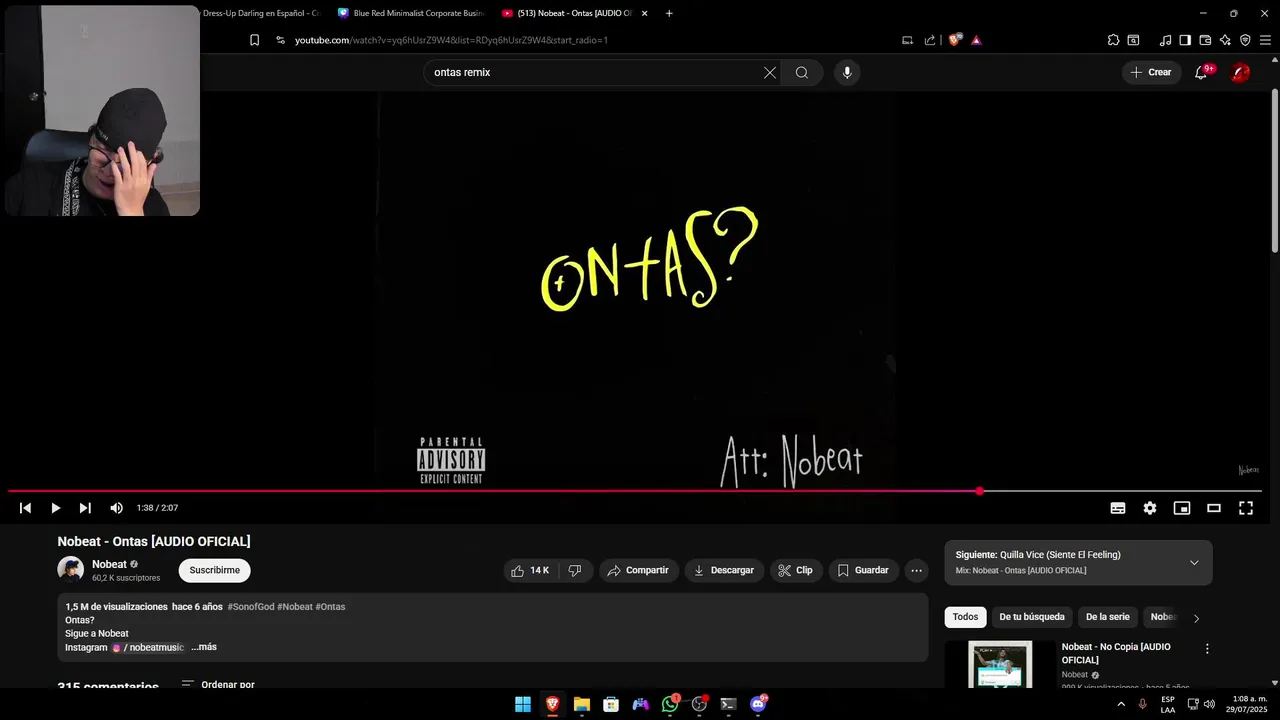1280x720 pixels.
Task: Open Ordenar por sort dropdown
Action: click(218, 685)
